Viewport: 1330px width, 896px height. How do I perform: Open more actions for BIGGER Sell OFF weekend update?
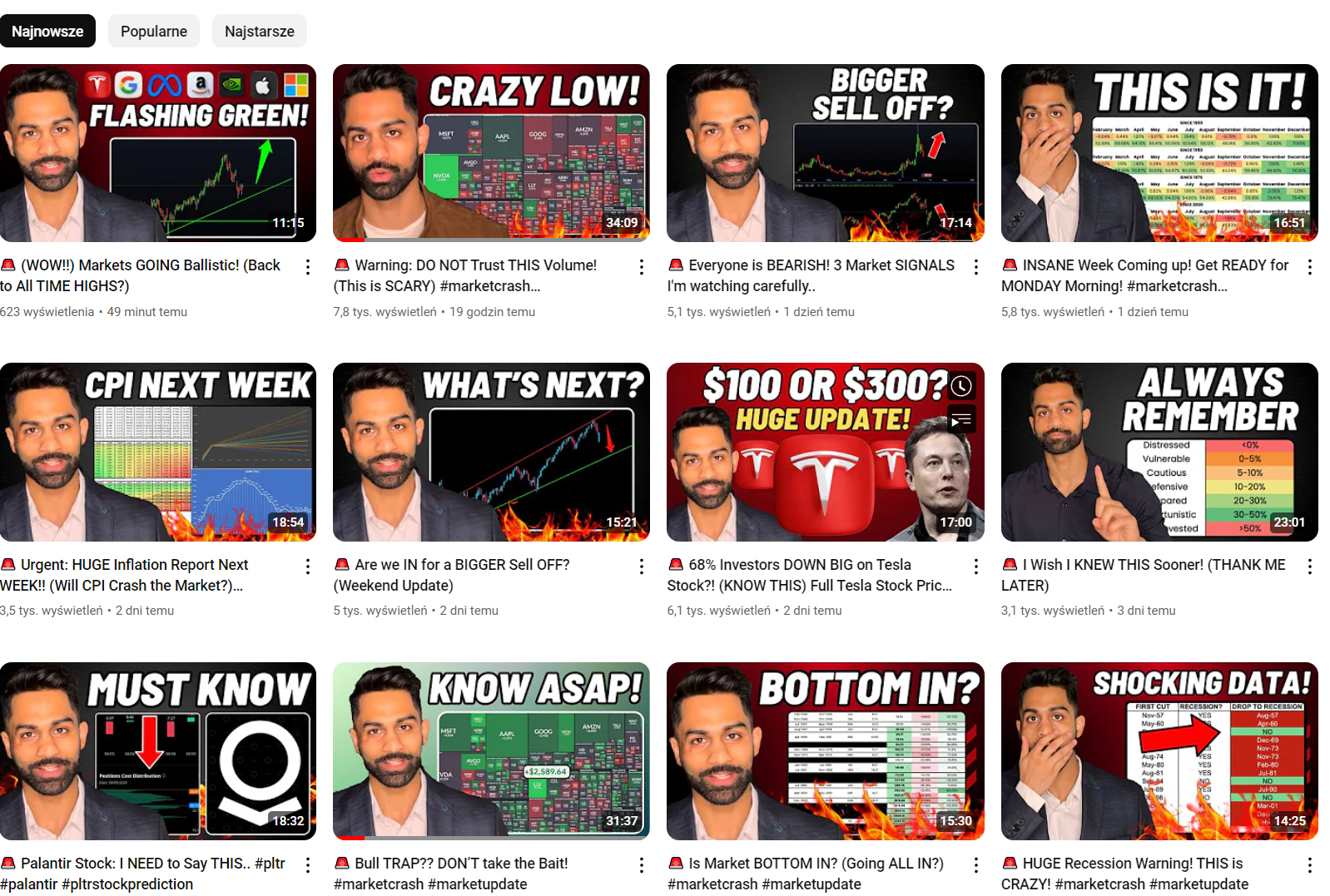point(642,567)
